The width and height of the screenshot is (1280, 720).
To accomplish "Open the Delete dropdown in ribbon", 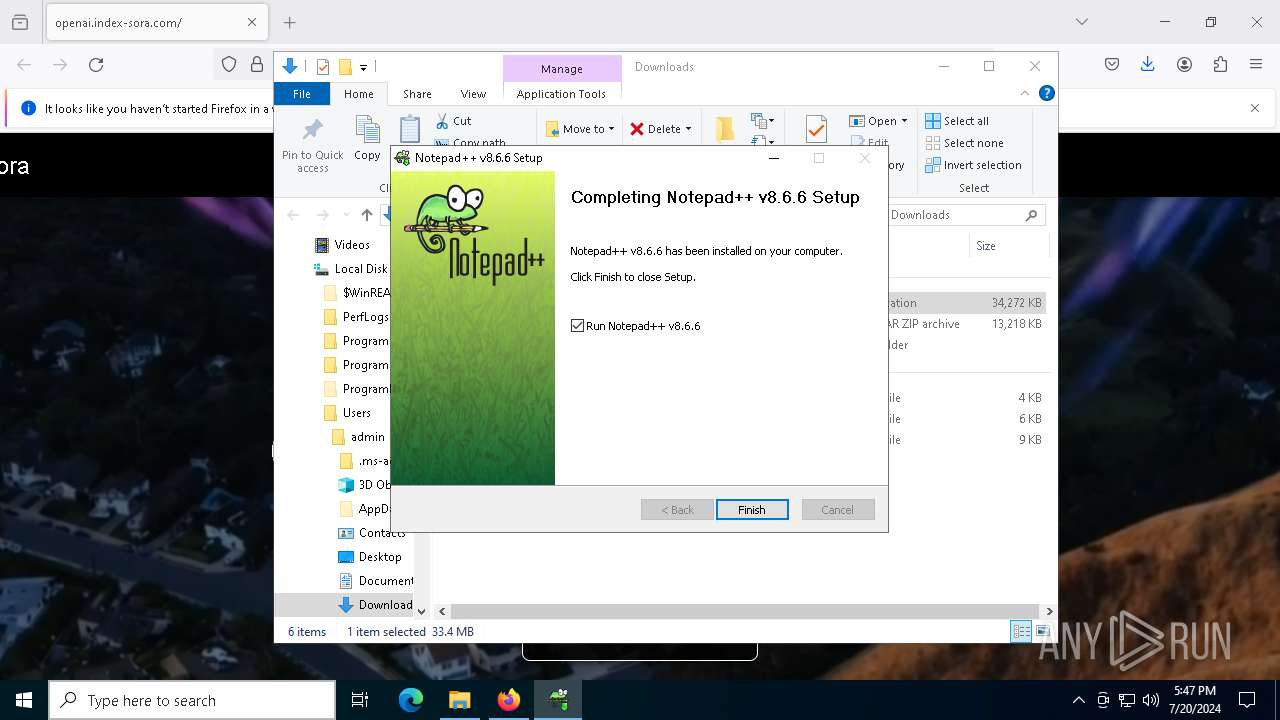I will (x=660, y=129).
